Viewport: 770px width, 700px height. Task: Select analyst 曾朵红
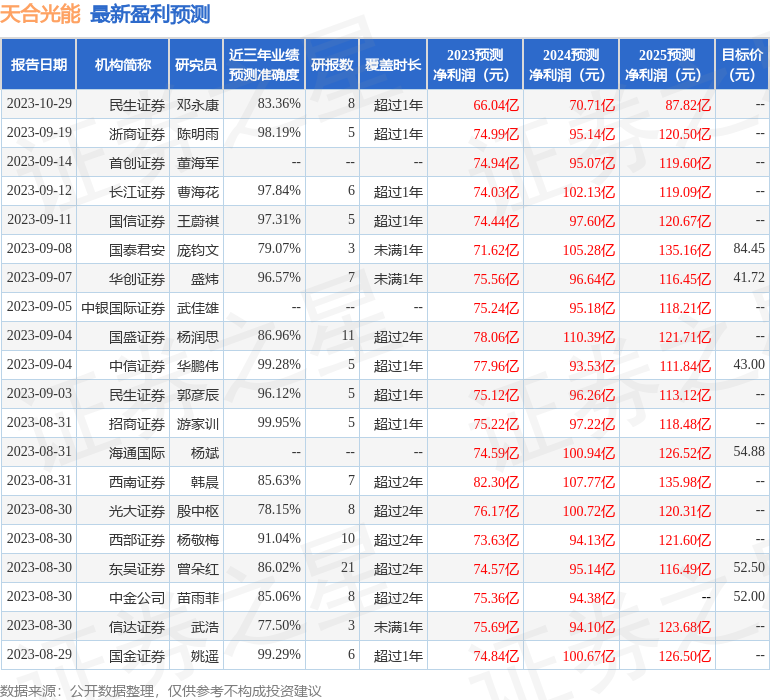[x=198, y=568]
